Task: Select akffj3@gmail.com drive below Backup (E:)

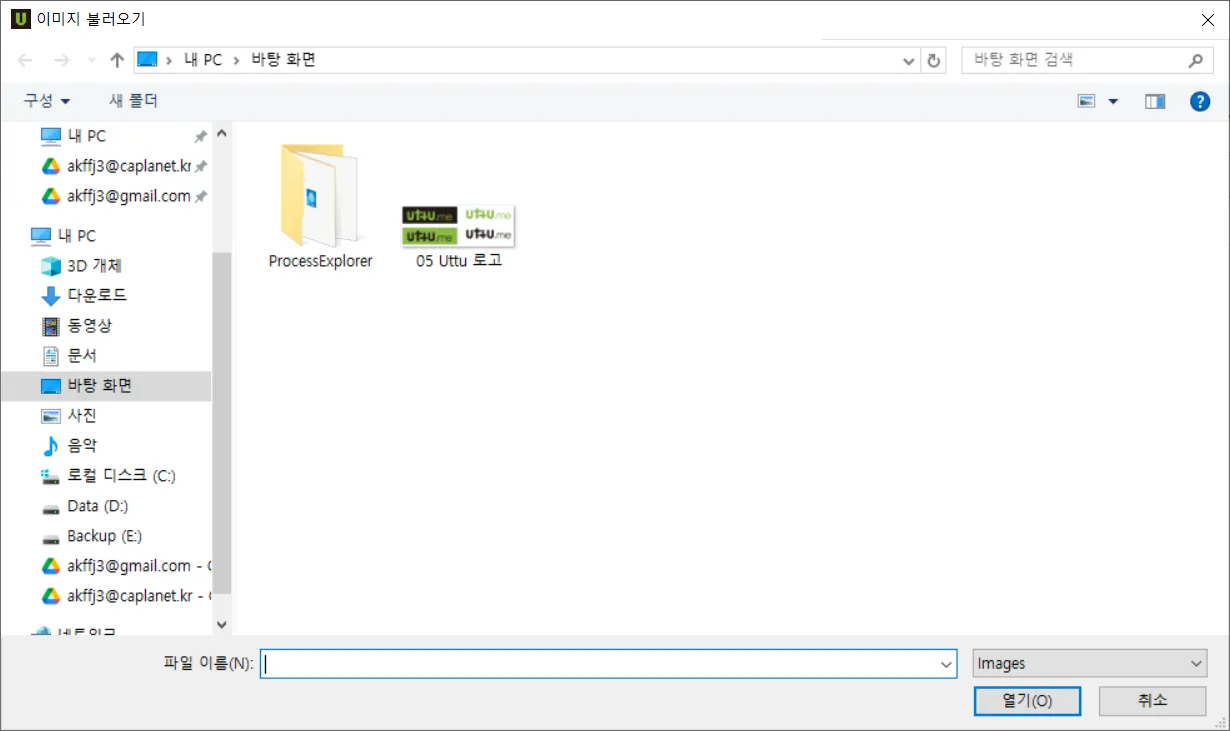Action: point(125,566)
